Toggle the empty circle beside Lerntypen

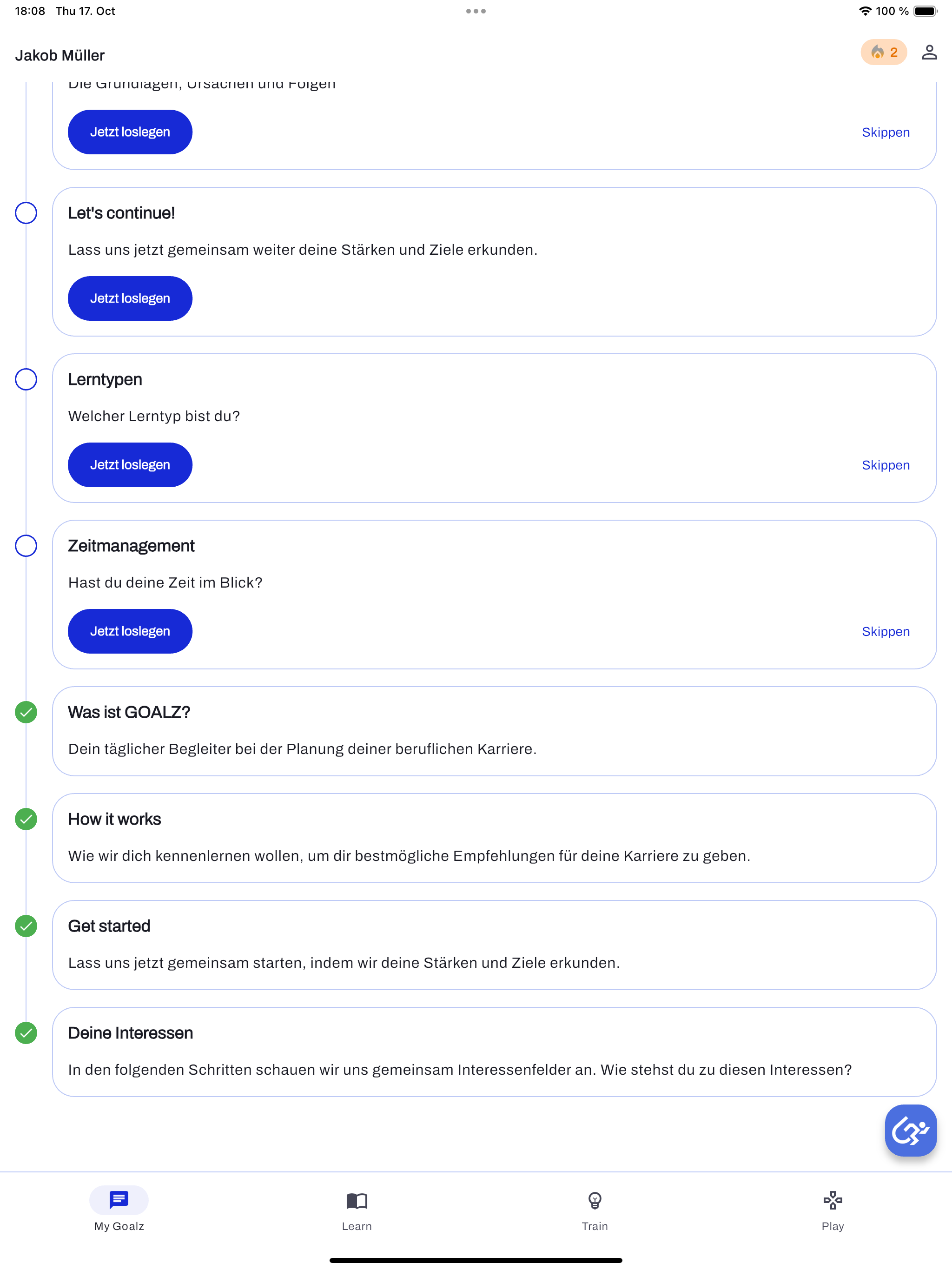(x=26, y=379)
